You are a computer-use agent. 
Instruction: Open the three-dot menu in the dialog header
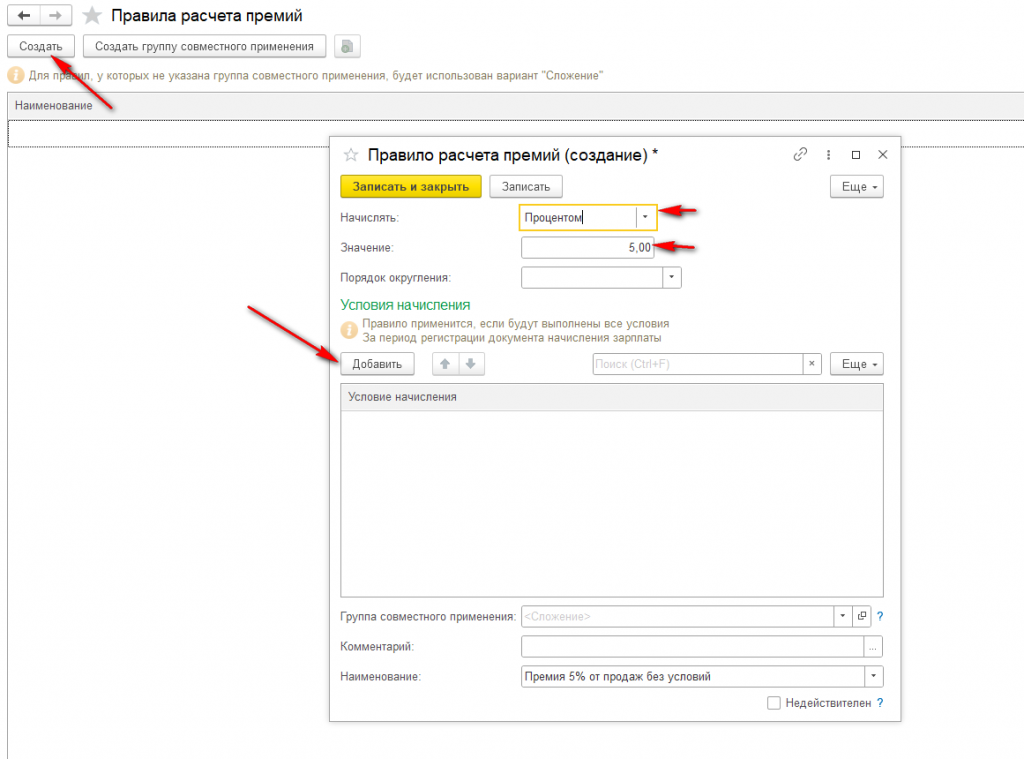pyautogui.click(x=828, y=155)
